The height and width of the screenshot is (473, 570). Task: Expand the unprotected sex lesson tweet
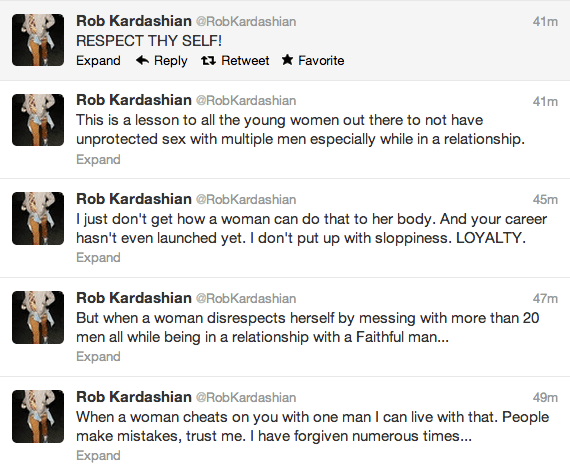tap(98, 160)
